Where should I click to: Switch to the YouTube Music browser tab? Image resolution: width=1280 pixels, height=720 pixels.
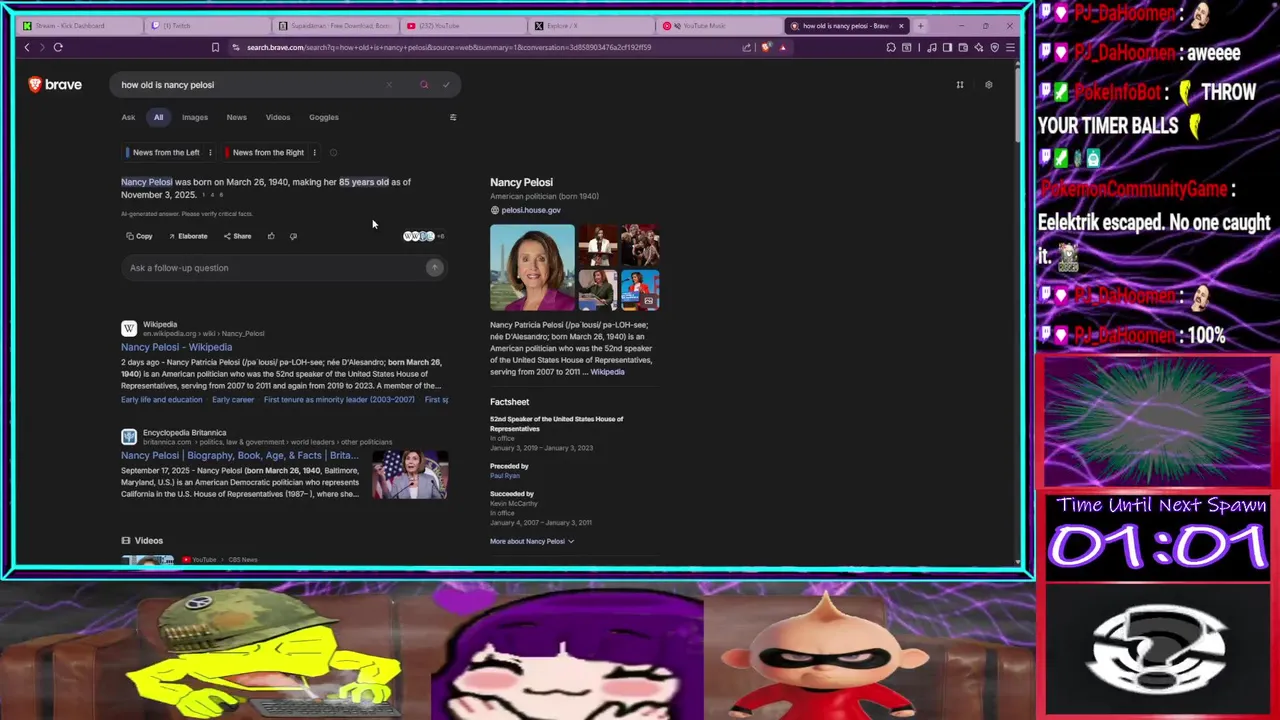[x=718, y=26]
